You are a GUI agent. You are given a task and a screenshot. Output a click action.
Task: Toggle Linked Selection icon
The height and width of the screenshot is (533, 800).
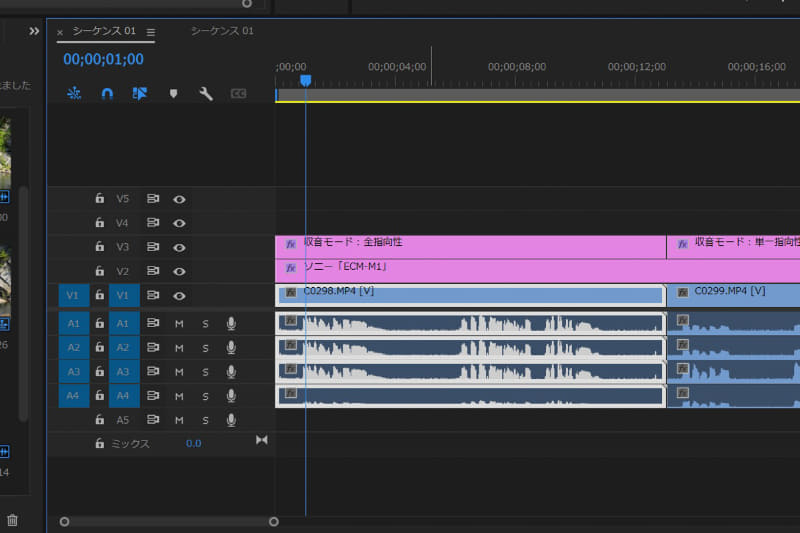(139, 93)
